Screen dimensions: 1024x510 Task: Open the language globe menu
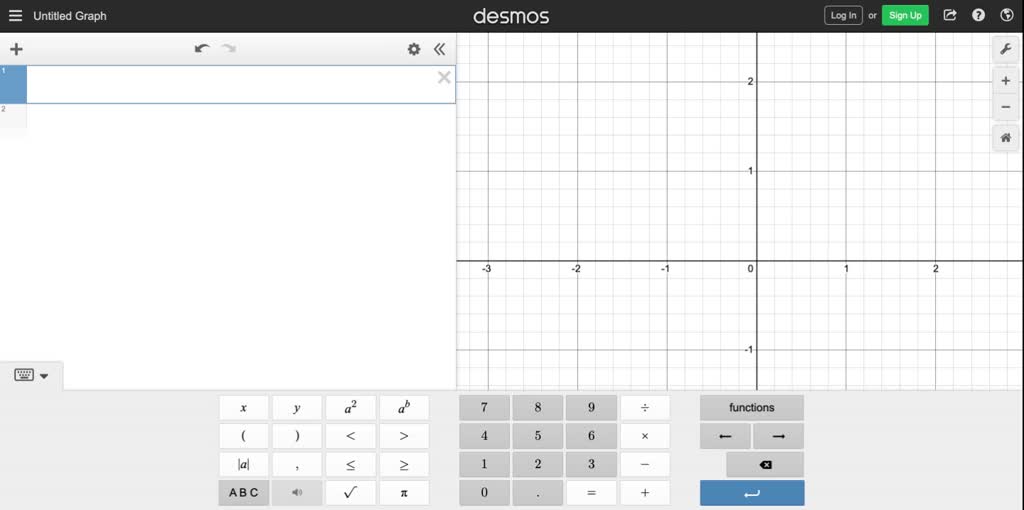(x=1007, y=16)
